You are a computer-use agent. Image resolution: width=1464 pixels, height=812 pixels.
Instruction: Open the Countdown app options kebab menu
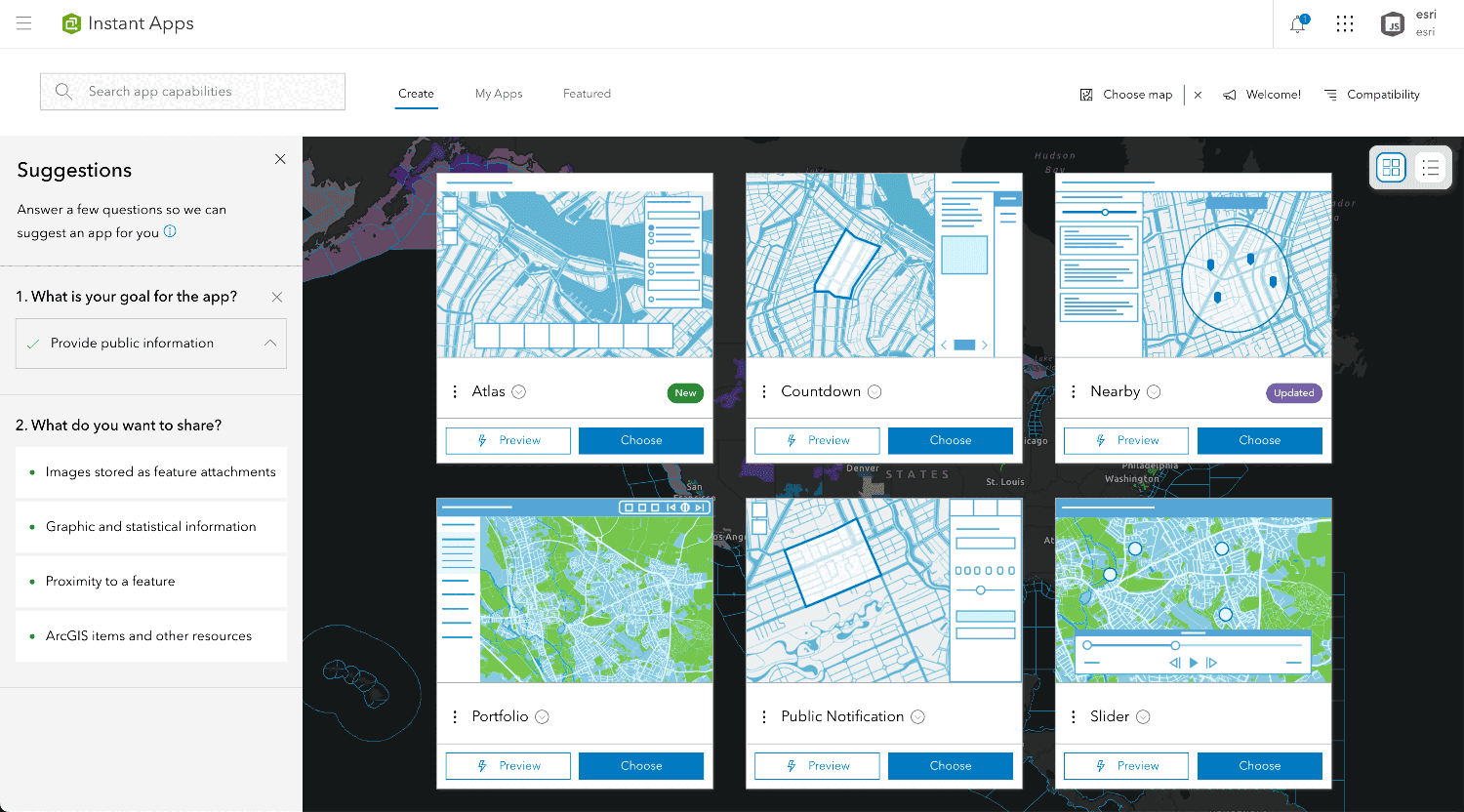(x=764, y=390)
